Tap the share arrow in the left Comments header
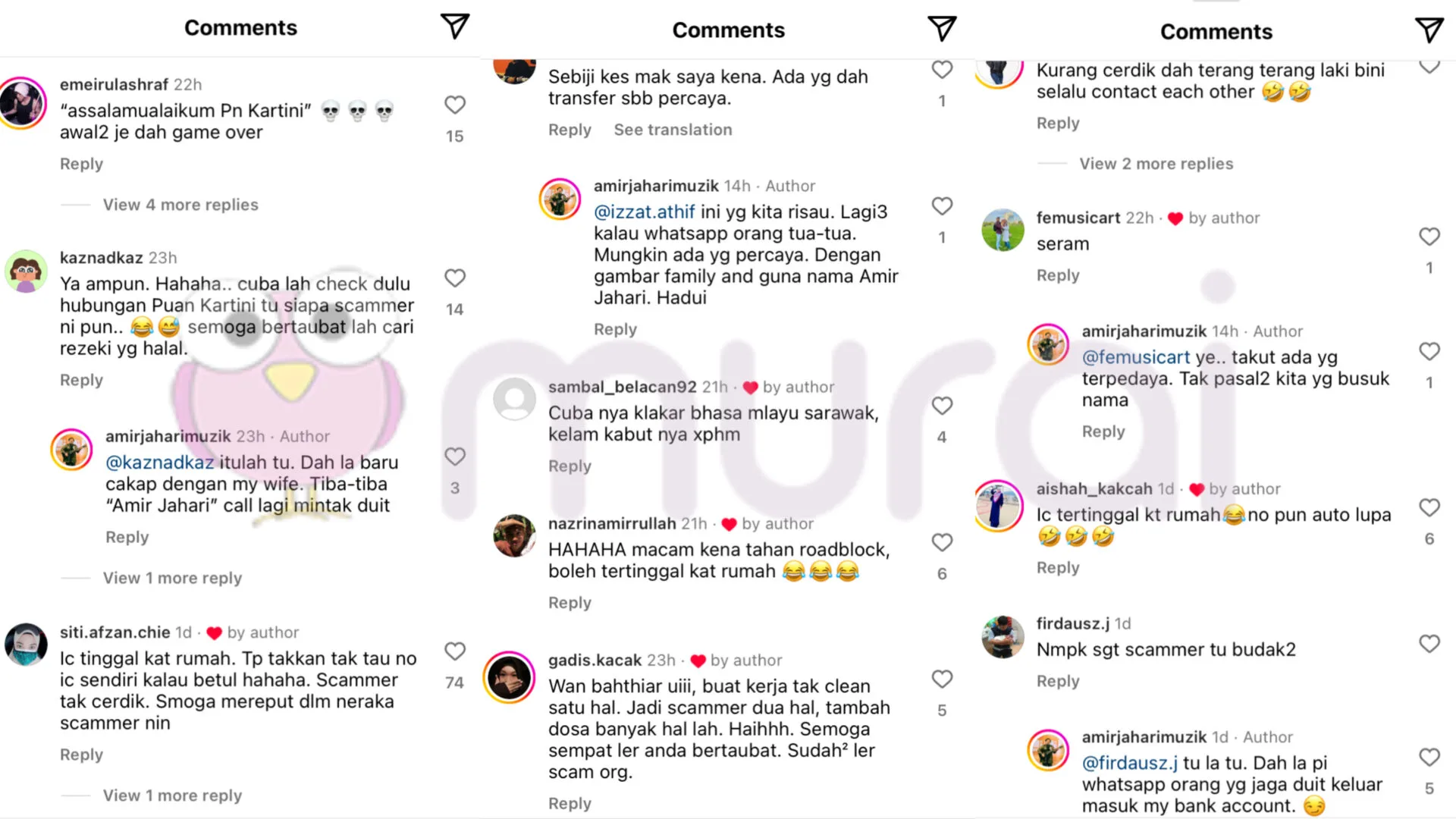The width and height of the screenshot is (1456, 819). [455, 27]
